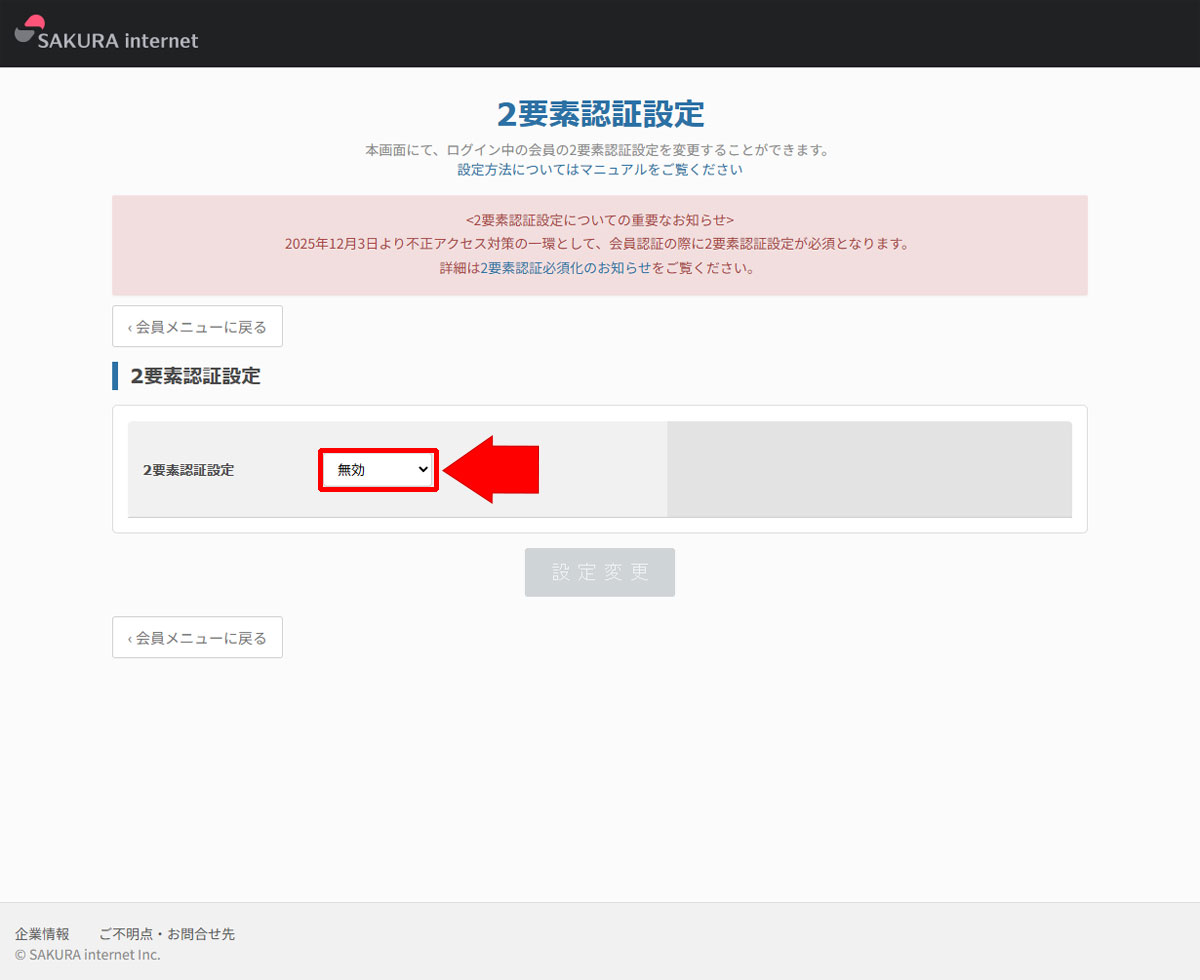1200x980 pixels.
Task: Click the "SAKURA internet" header brand text
Action: (x=118, y=41)
